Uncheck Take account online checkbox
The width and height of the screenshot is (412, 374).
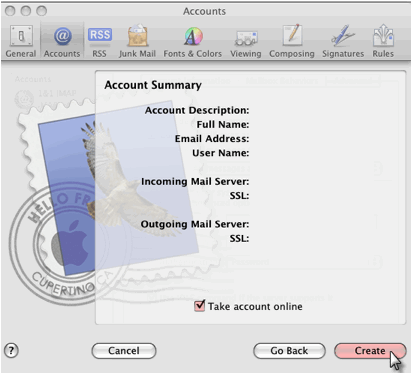coord(199,306)
